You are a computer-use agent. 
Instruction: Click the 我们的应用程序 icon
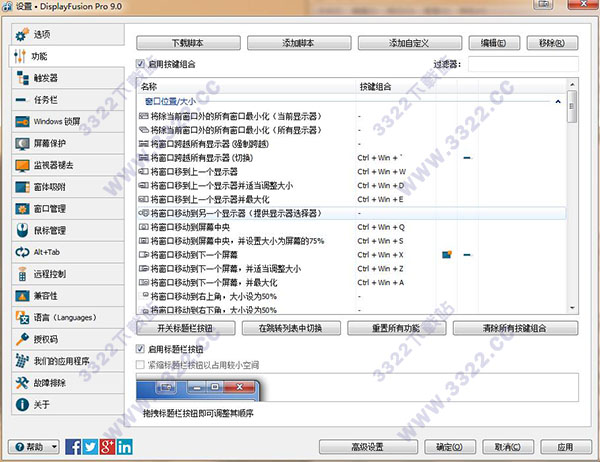coord(22,361)
